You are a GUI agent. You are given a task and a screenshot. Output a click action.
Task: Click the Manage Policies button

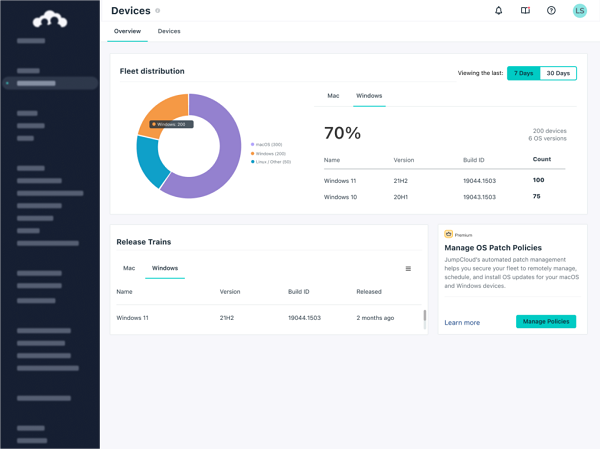click(x=546, y=322)
